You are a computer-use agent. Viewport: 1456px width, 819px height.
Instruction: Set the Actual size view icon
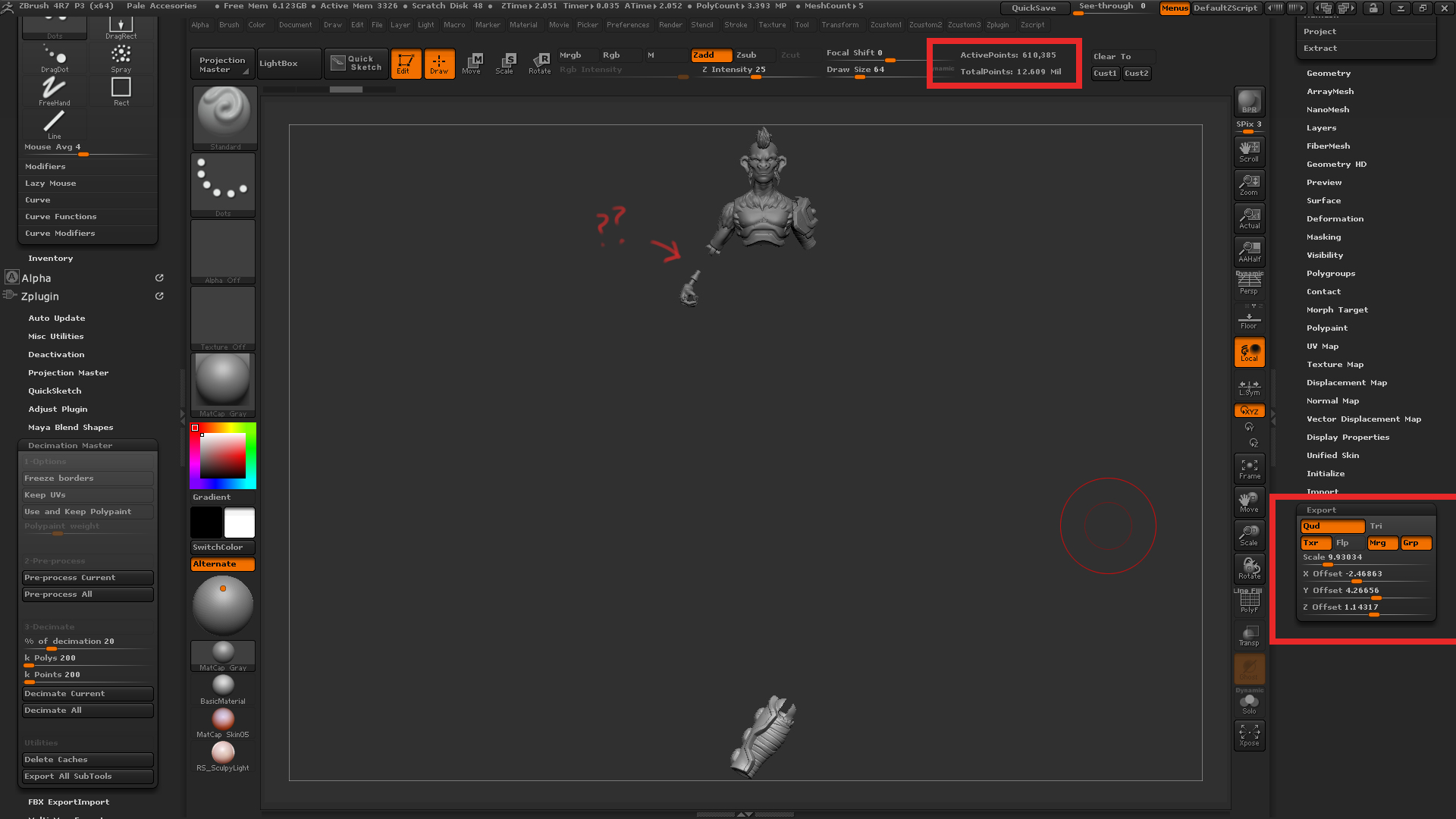click(1249, 218)
